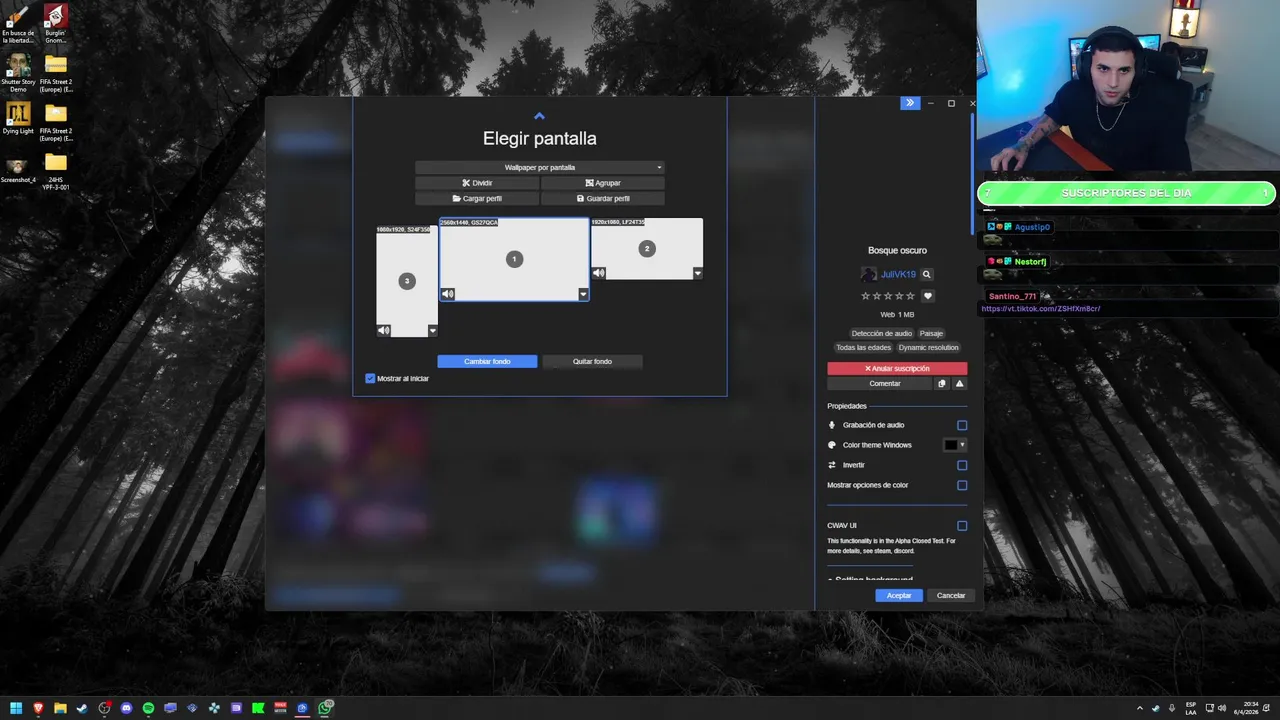Open Brave browser from taskbar
Viewport: 1280px width, 720px height.
pos(39,708)
